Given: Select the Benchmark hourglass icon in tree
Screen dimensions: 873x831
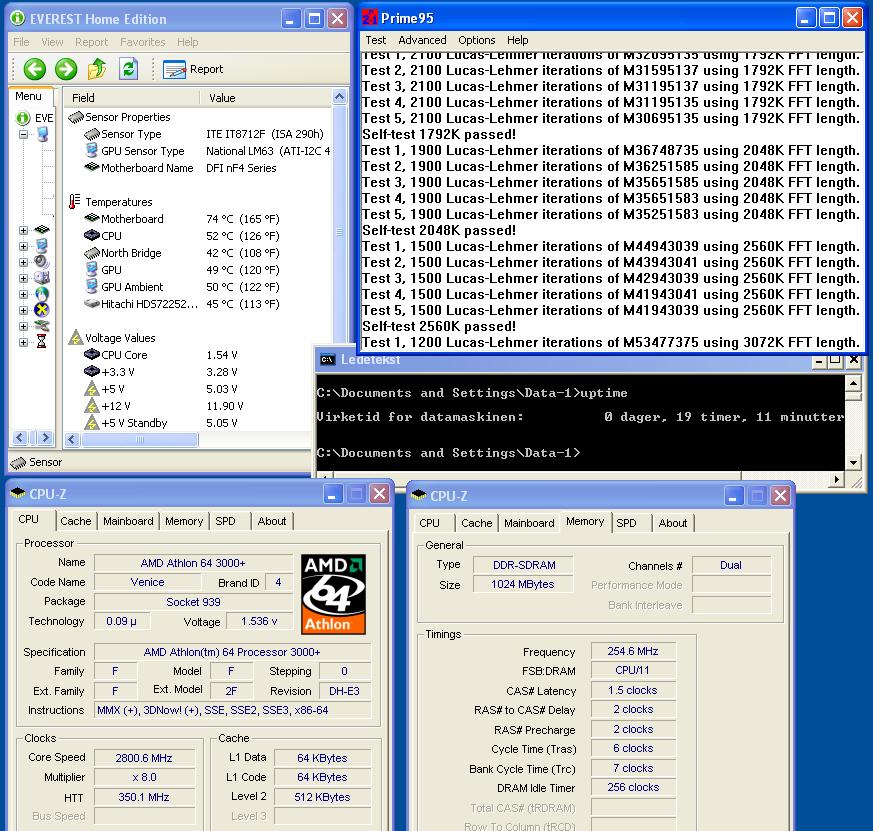Looking at the screenshot, I should (x=42, y=341).
